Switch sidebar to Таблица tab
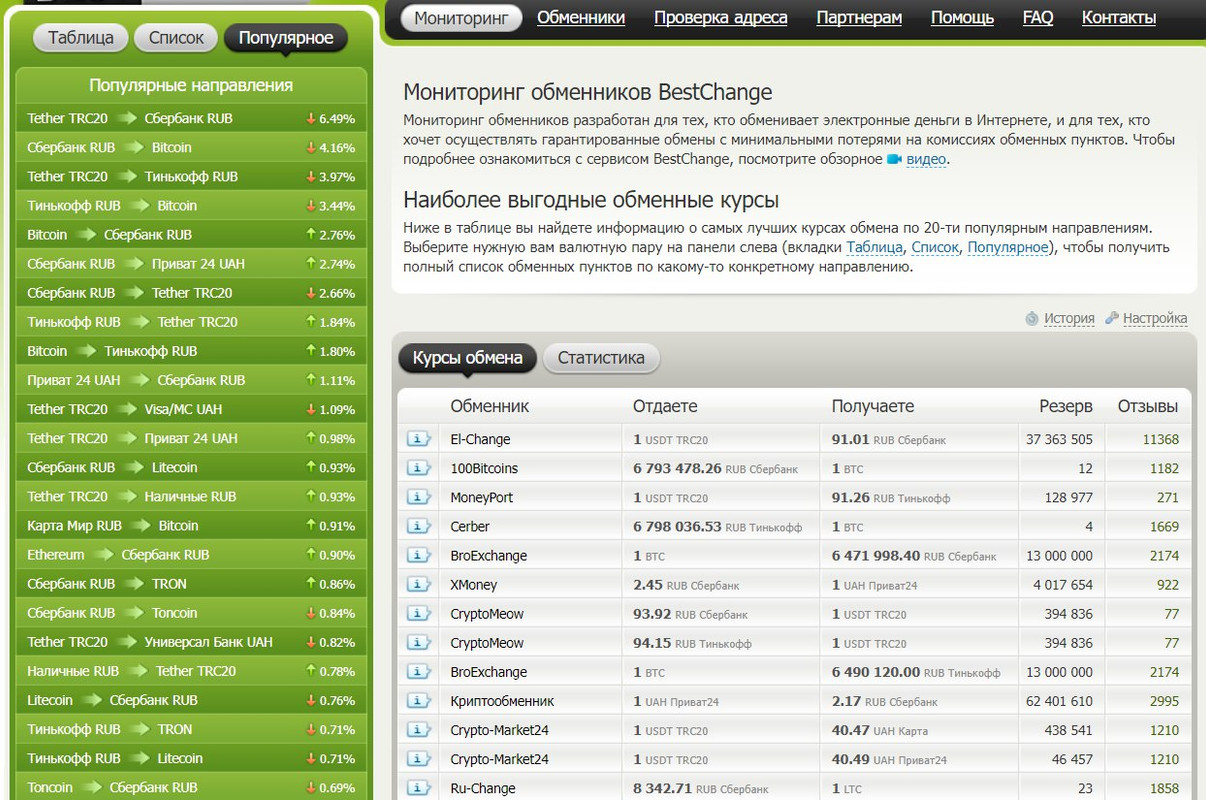 [x=81, y=38]
